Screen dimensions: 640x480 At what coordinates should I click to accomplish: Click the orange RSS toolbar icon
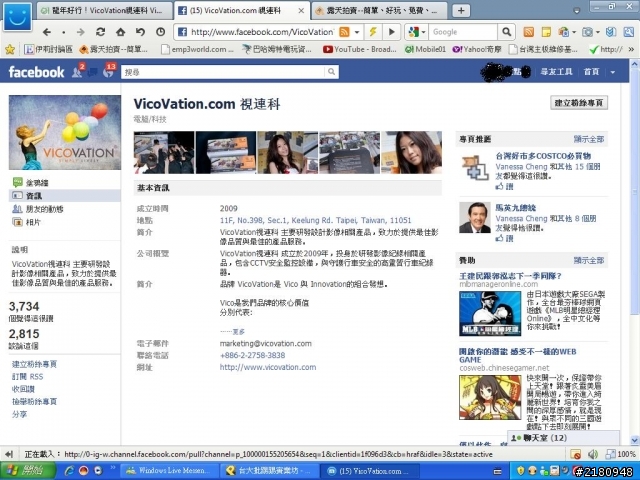pyautogui.click(x=529, y=32)
